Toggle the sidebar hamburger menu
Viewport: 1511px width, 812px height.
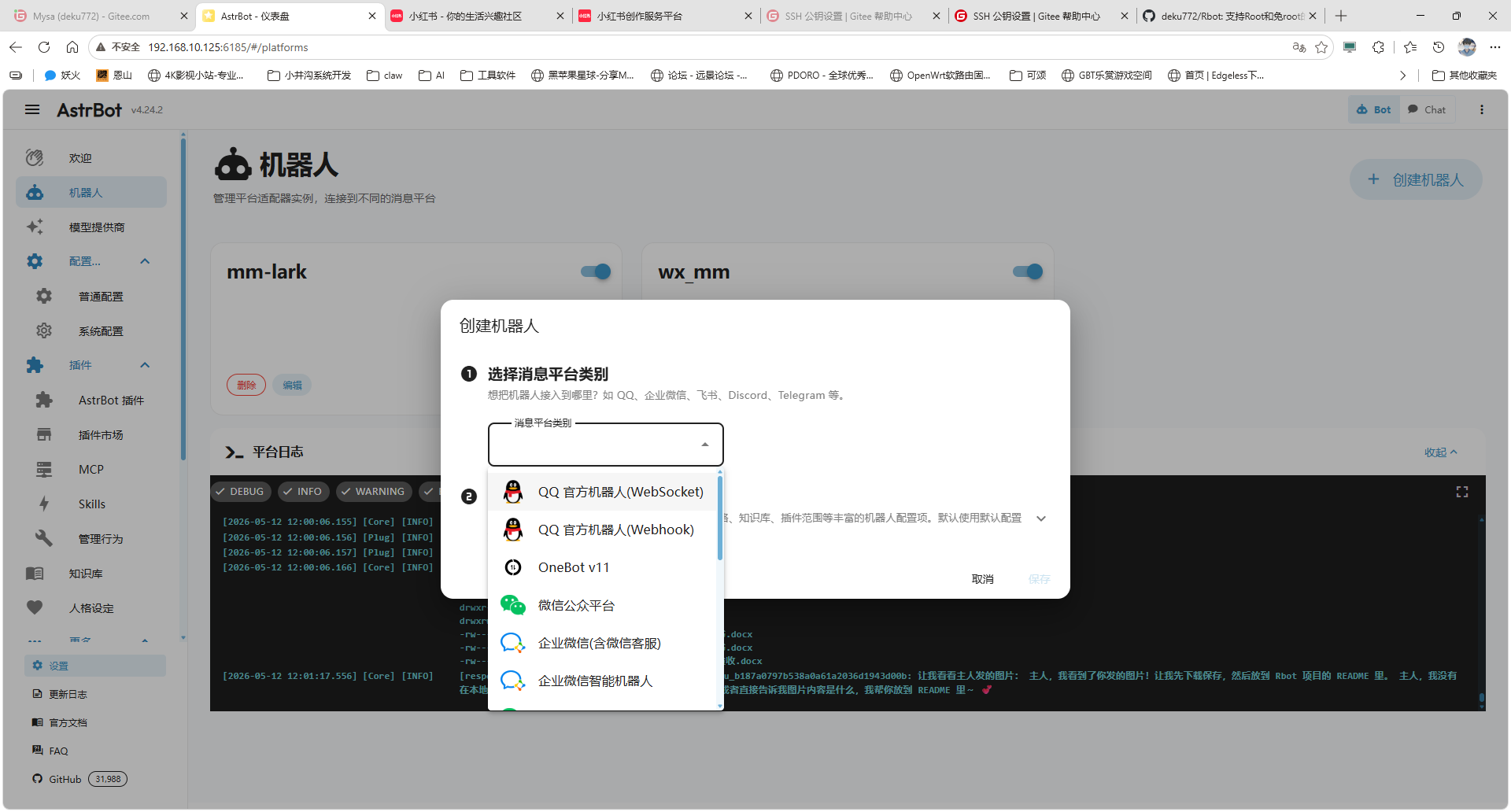pyautogui.click(x=32, y=109)
